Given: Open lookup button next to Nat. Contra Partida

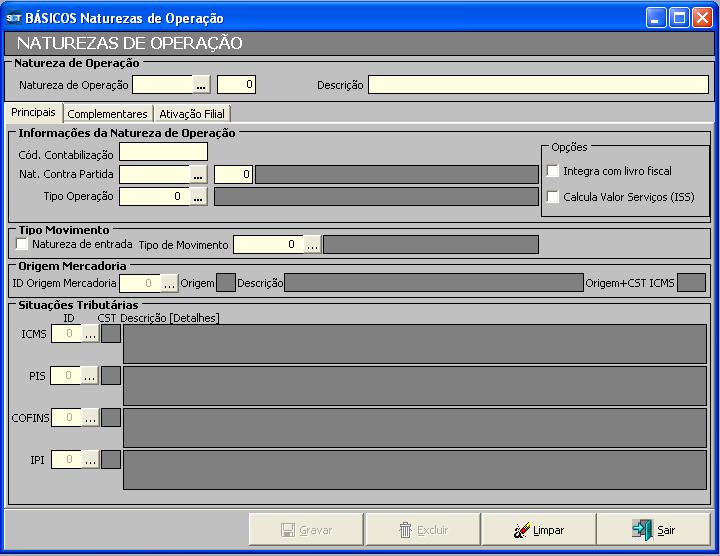Looking at the screenshot, I should coord(198,175).
